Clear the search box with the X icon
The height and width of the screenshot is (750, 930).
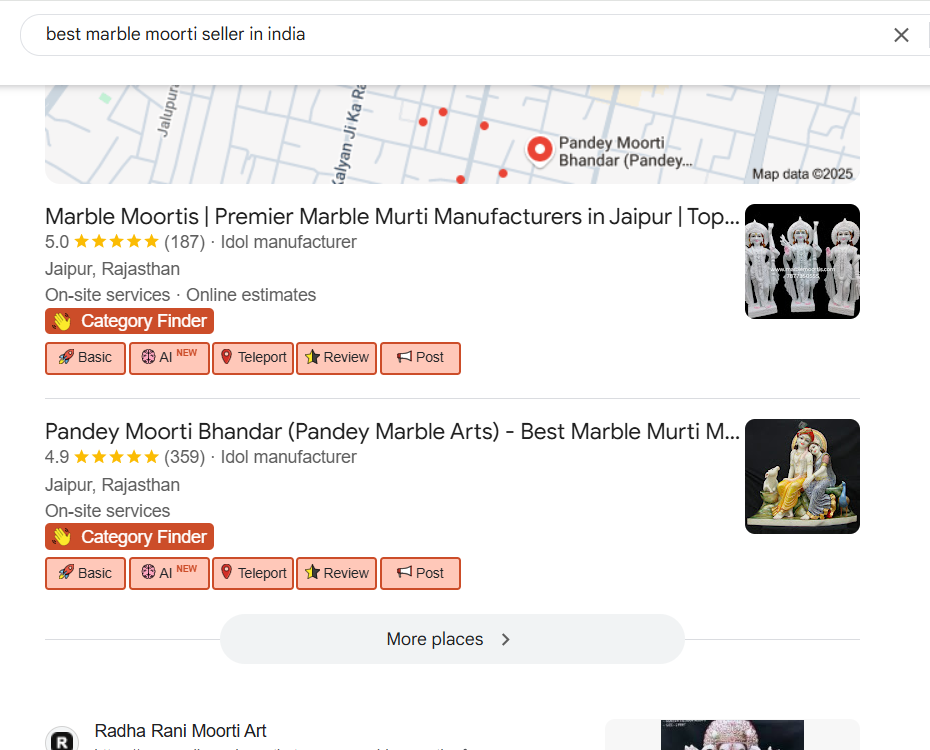pyautogui.click(x=901, y=35)
